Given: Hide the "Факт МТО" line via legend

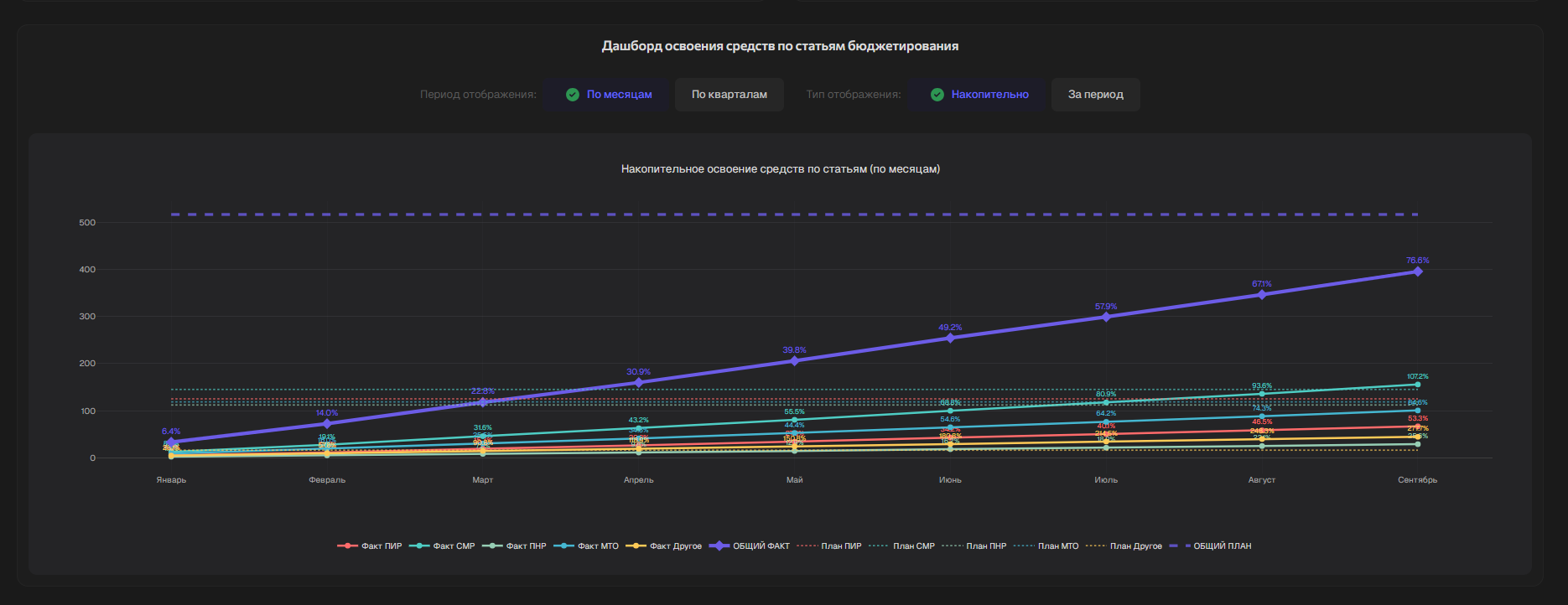Looking at the screenshot, I should click(x=586, y=546).
